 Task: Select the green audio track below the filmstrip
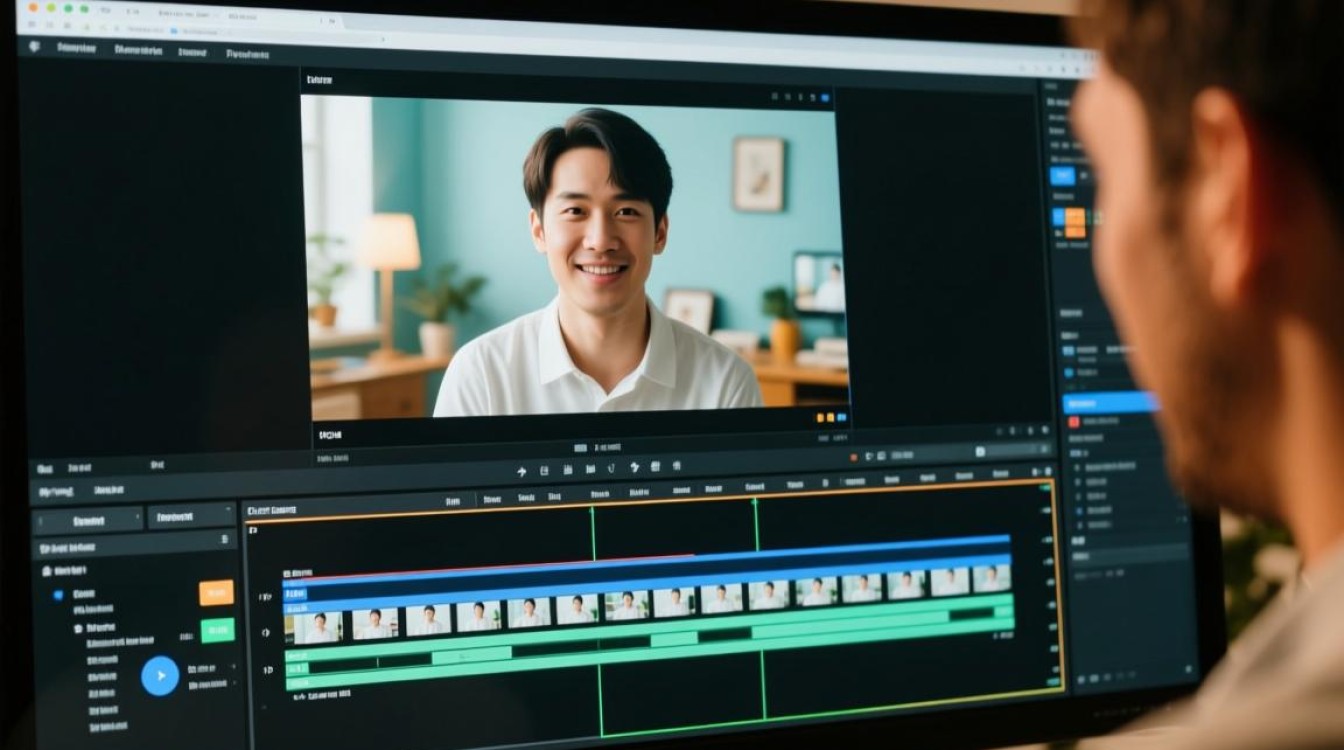[650, 641]
